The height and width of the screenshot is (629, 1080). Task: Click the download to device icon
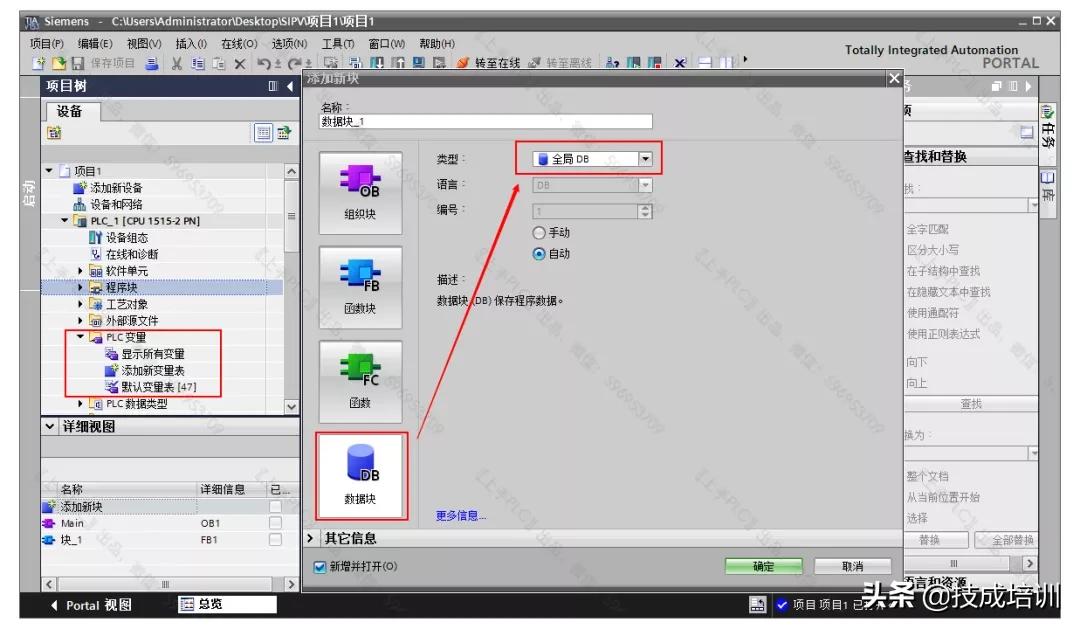(377, 63)
